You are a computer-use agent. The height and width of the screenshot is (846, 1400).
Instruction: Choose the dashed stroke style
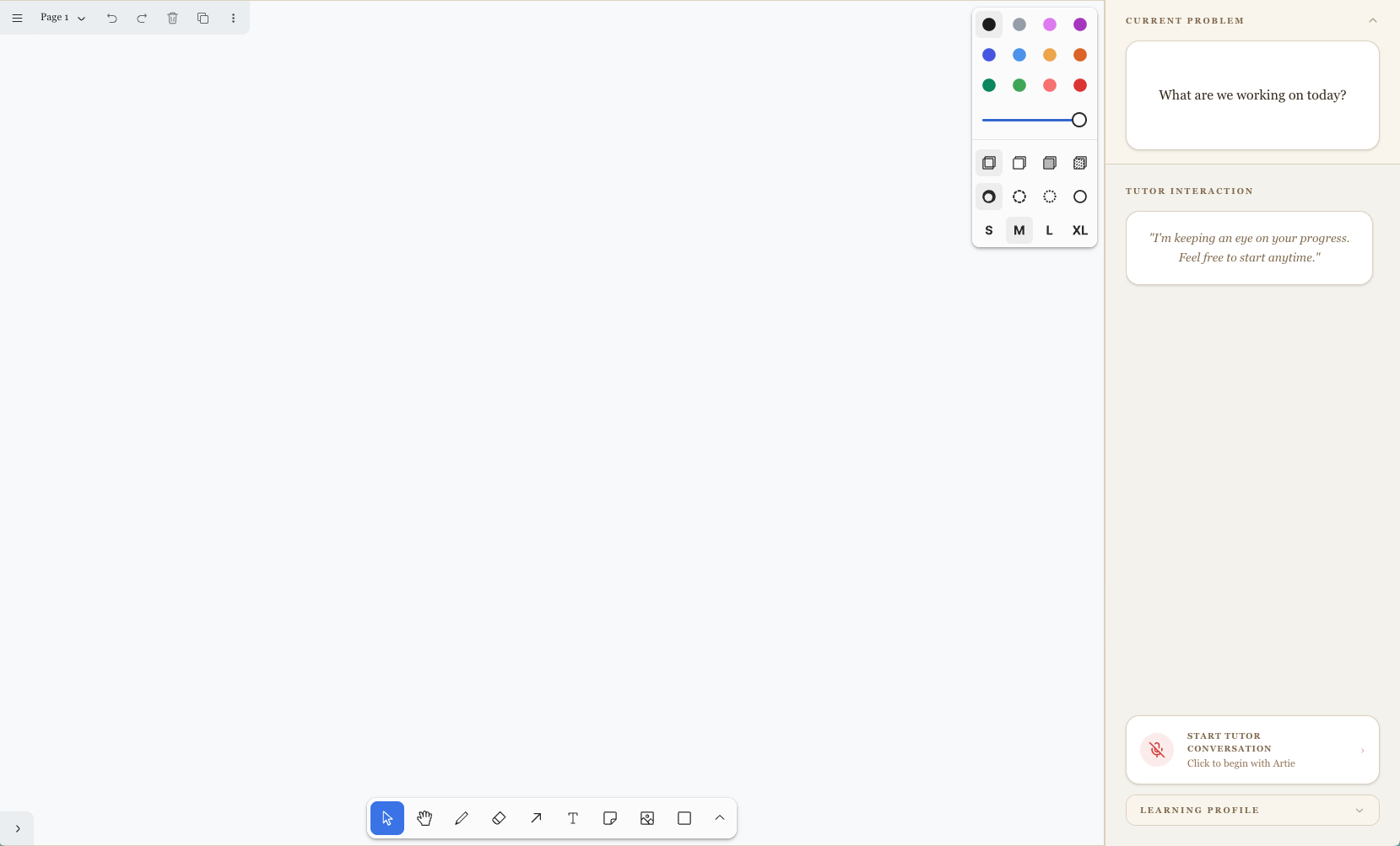(1019, 197)
